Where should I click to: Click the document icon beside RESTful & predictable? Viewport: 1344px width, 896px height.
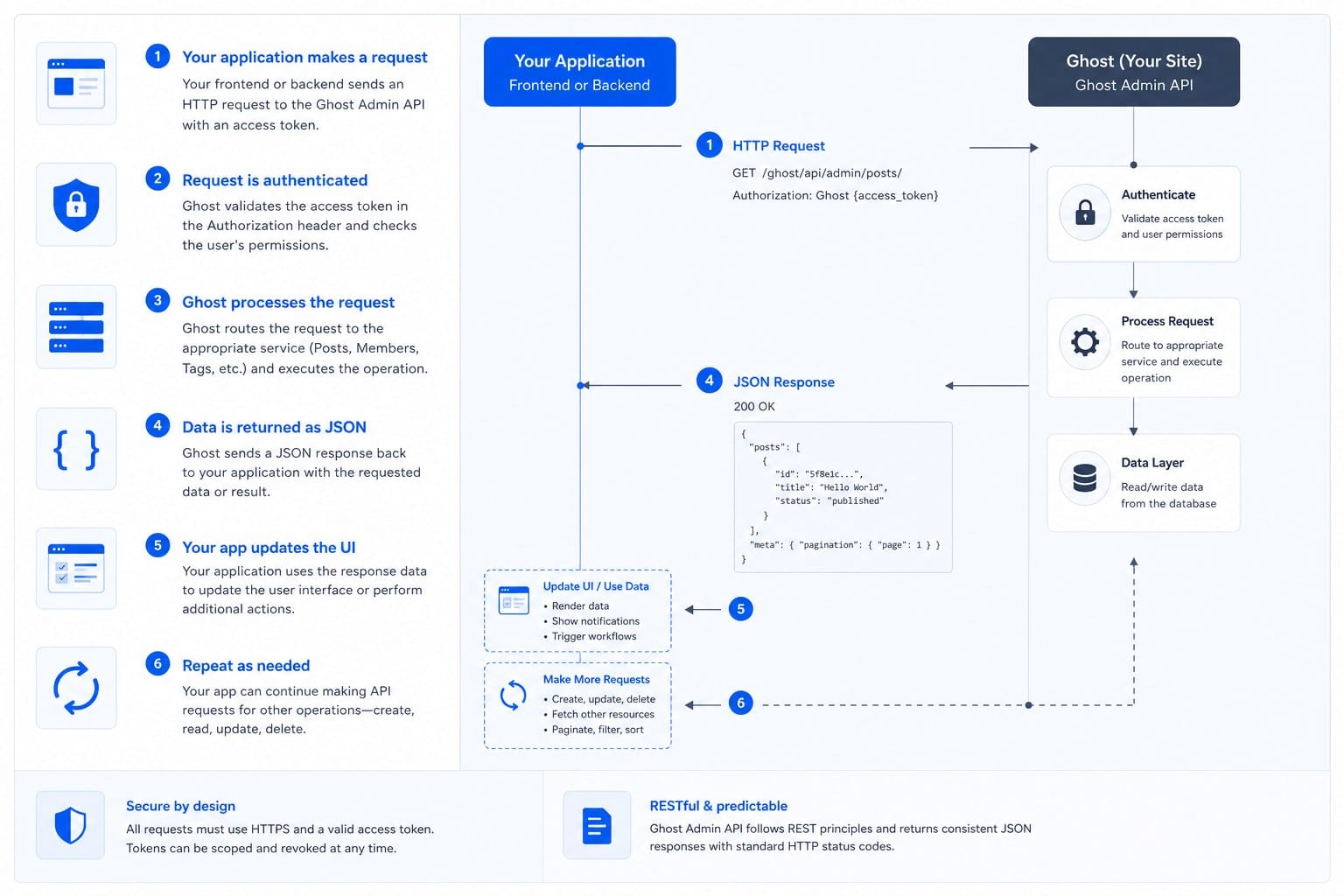[597, 825]
